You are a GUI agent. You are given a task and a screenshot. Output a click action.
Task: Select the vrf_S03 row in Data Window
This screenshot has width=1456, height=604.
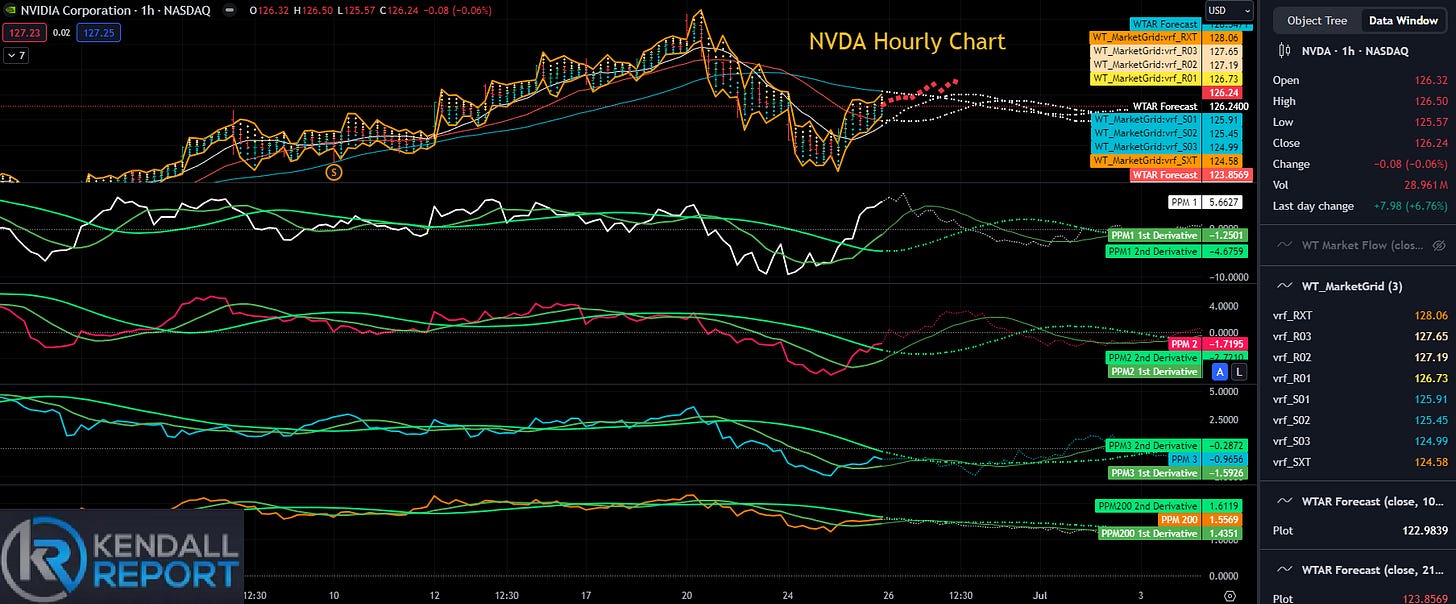point(1362,441)
